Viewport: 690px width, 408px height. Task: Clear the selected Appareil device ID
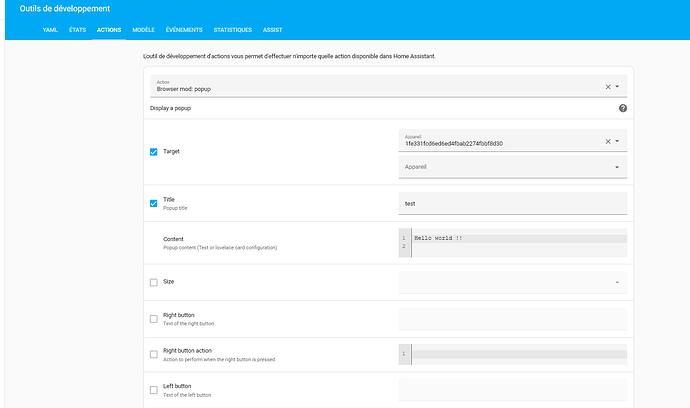[x=607, y=141]
